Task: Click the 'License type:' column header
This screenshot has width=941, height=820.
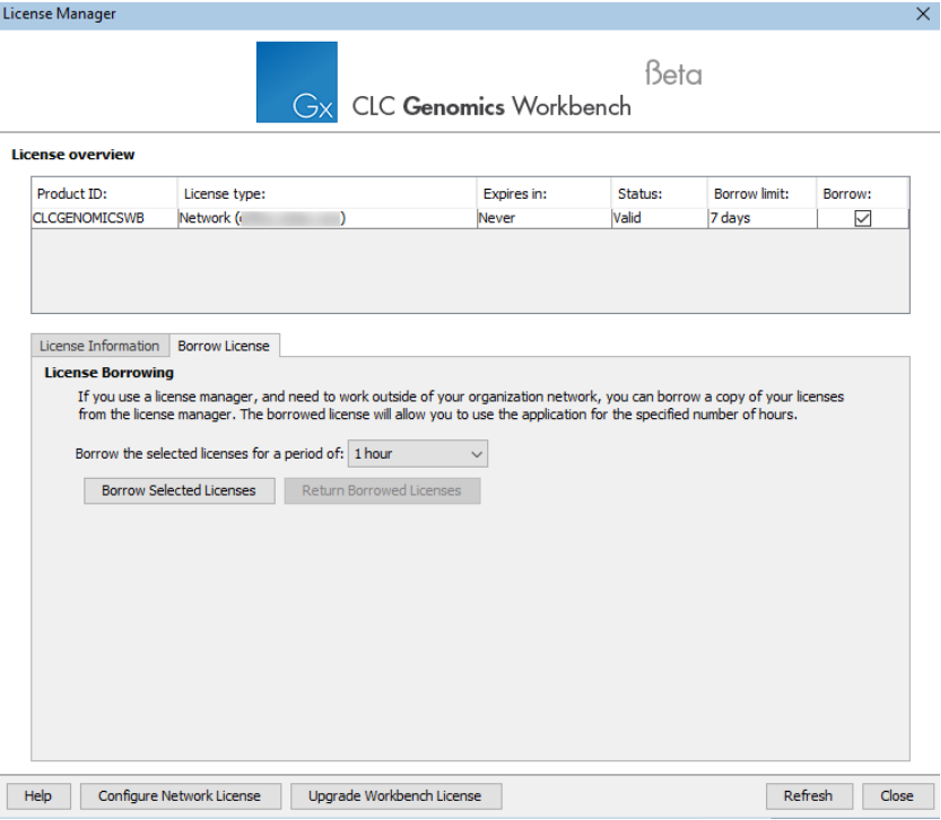Action: (x=327, y=193)
